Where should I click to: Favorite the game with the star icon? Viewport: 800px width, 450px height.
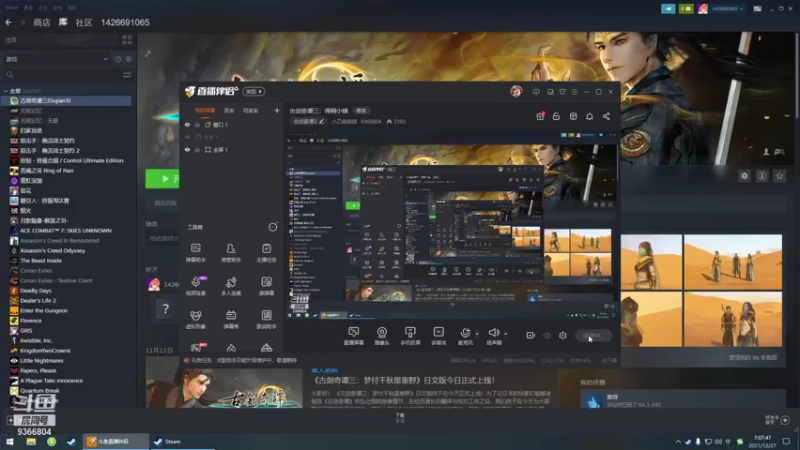779,176
